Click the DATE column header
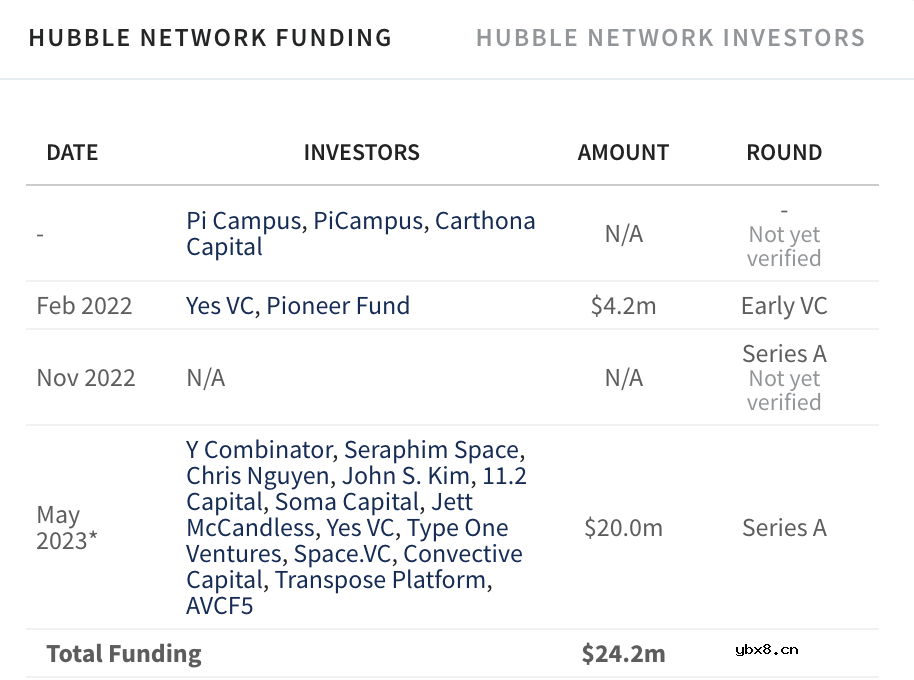Viewport: 914px width, 680px height. pos(72,153)
